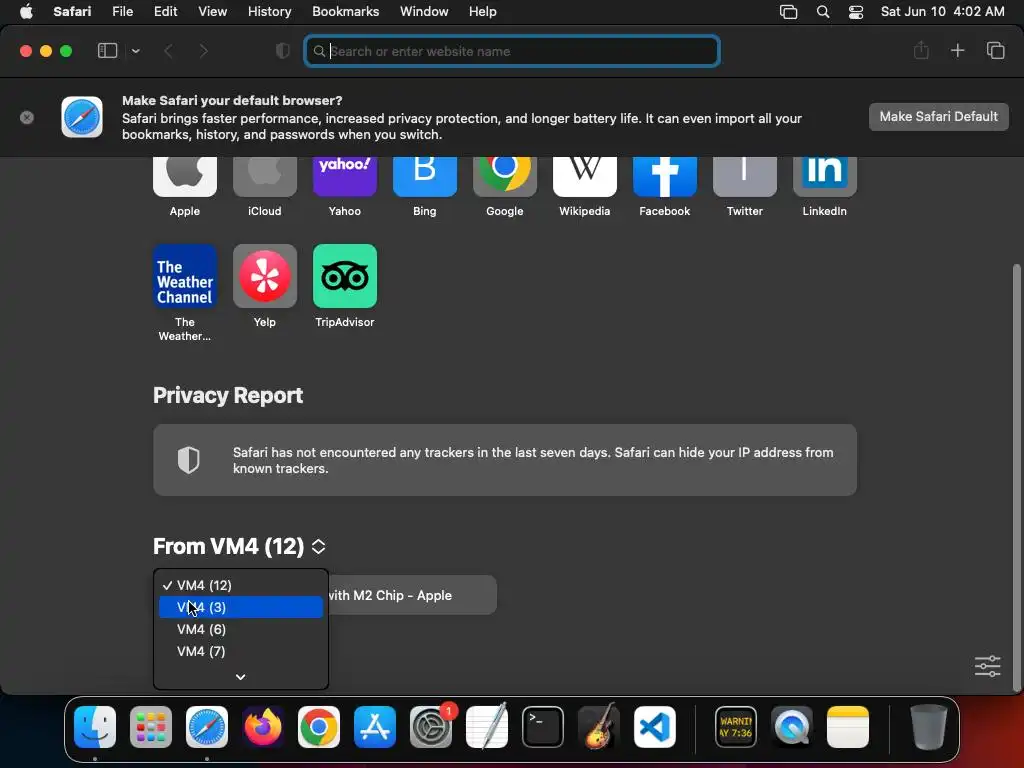Go back with the left arrow
The width and height of the screenshot is (1024, 768).
pyautogui.click(x=168, y=51)
